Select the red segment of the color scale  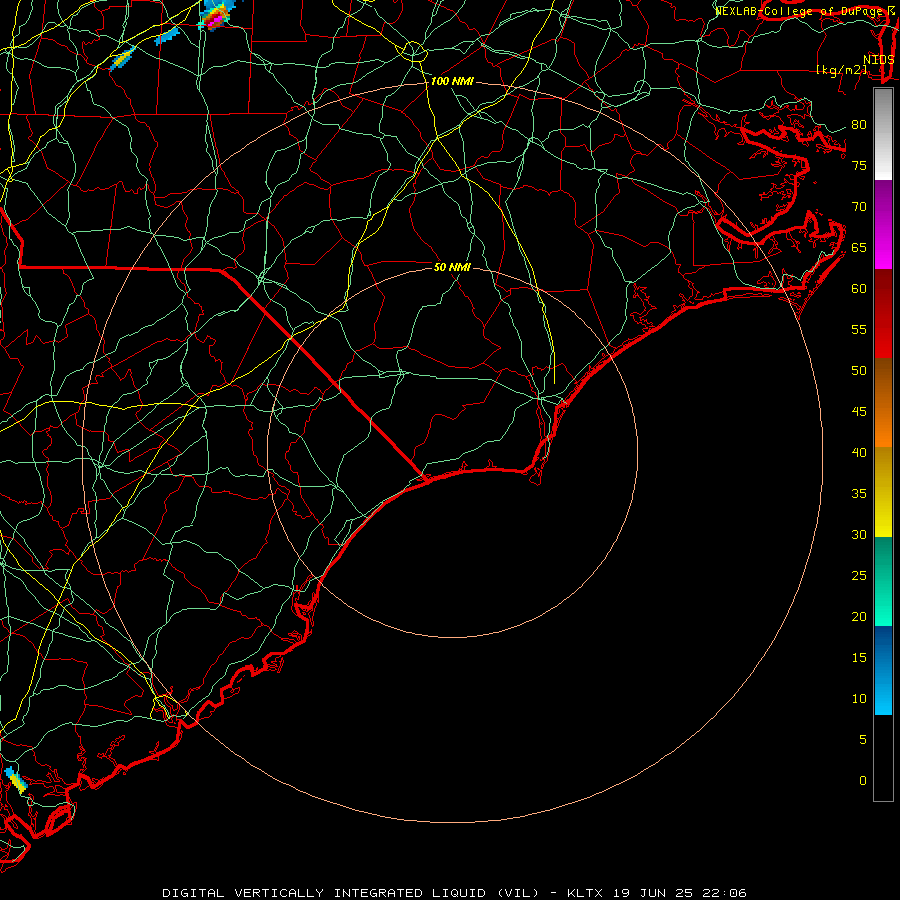point(883,313)
